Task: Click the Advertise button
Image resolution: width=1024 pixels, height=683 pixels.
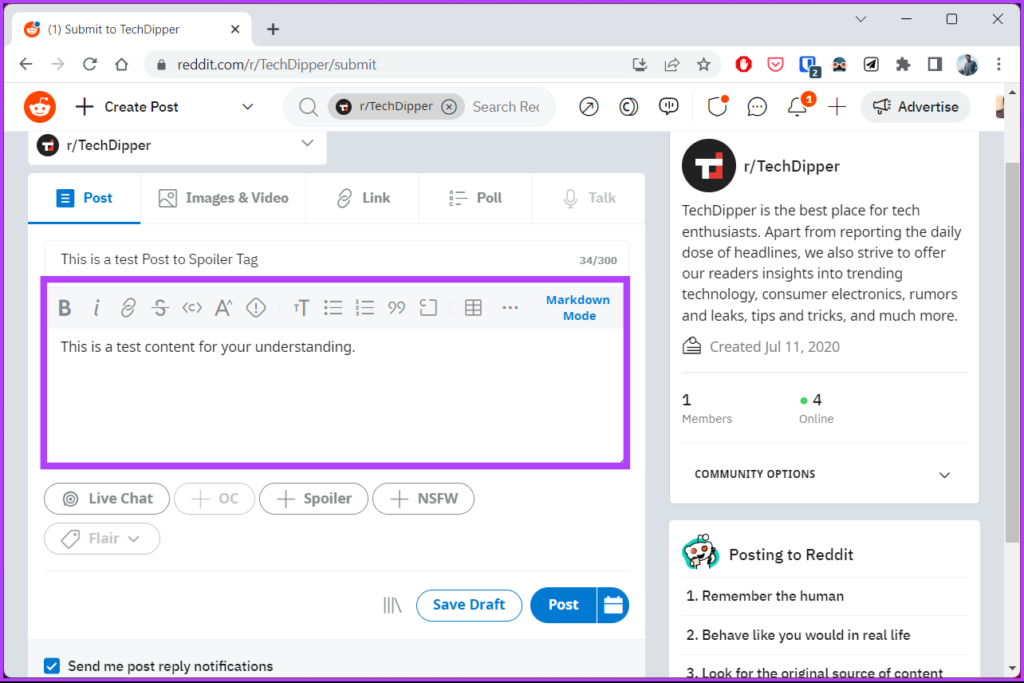Action: pyautogui.click(x=916, y=106)
